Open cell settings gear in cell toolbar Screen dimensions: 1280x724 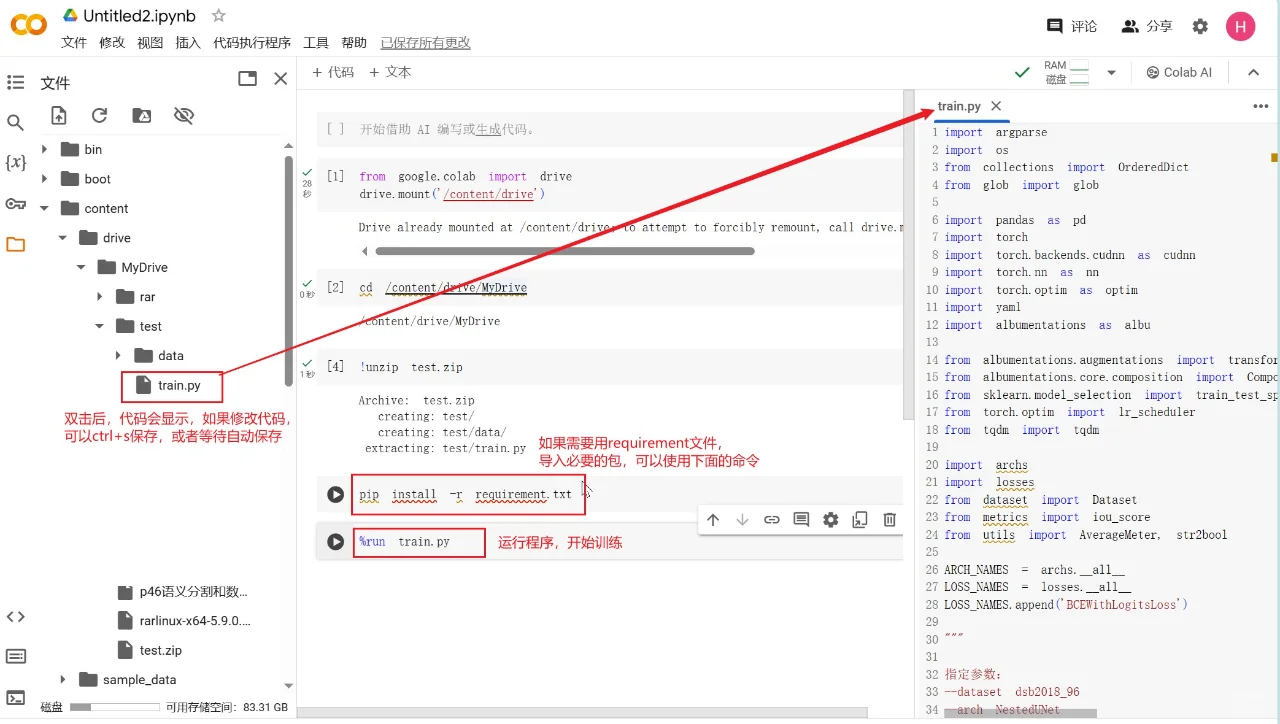[830, 520]
